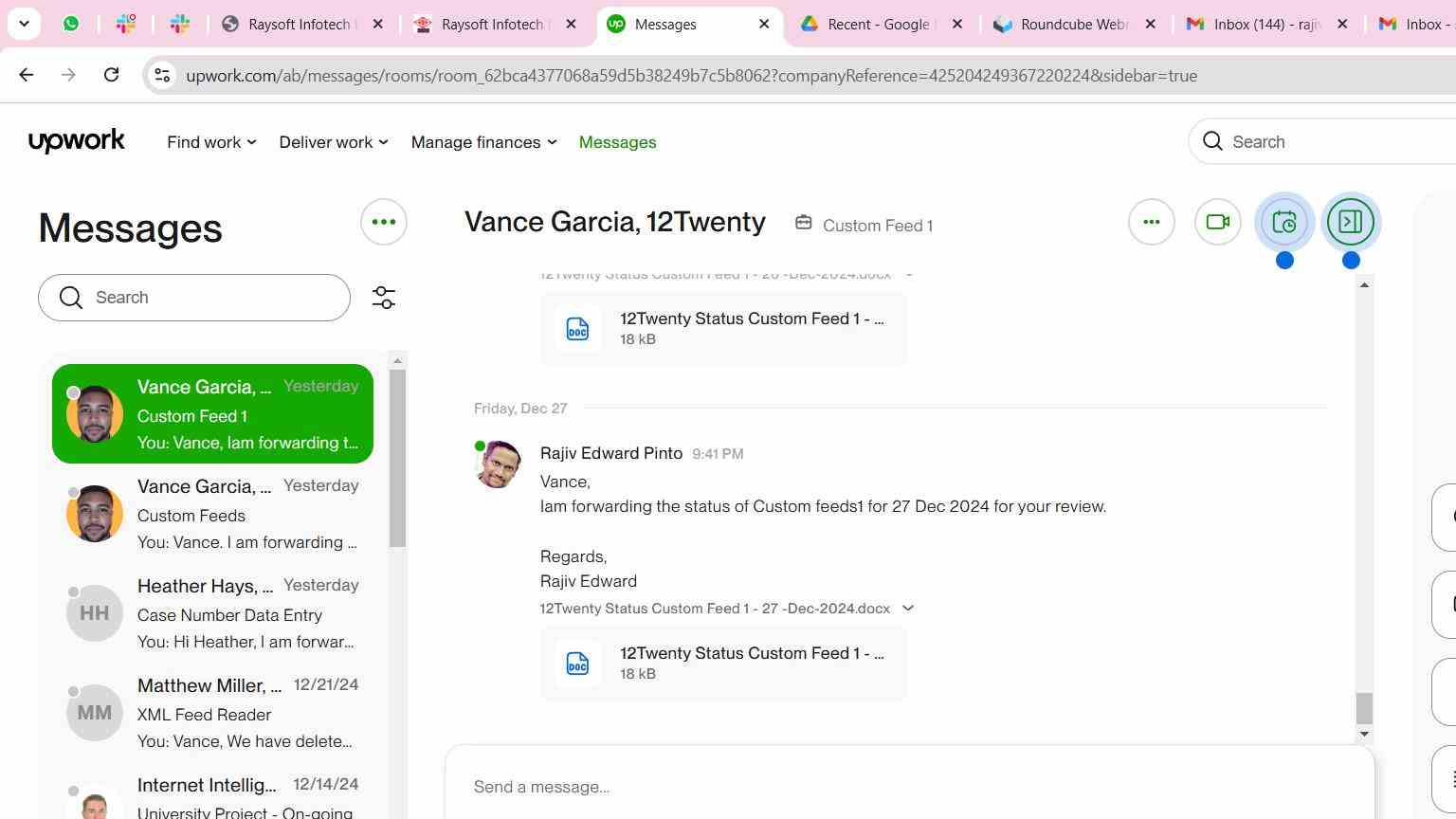
Task: Collapse the 27-Dec-2024.docx attachment chevron
Action: coord(907,609)
